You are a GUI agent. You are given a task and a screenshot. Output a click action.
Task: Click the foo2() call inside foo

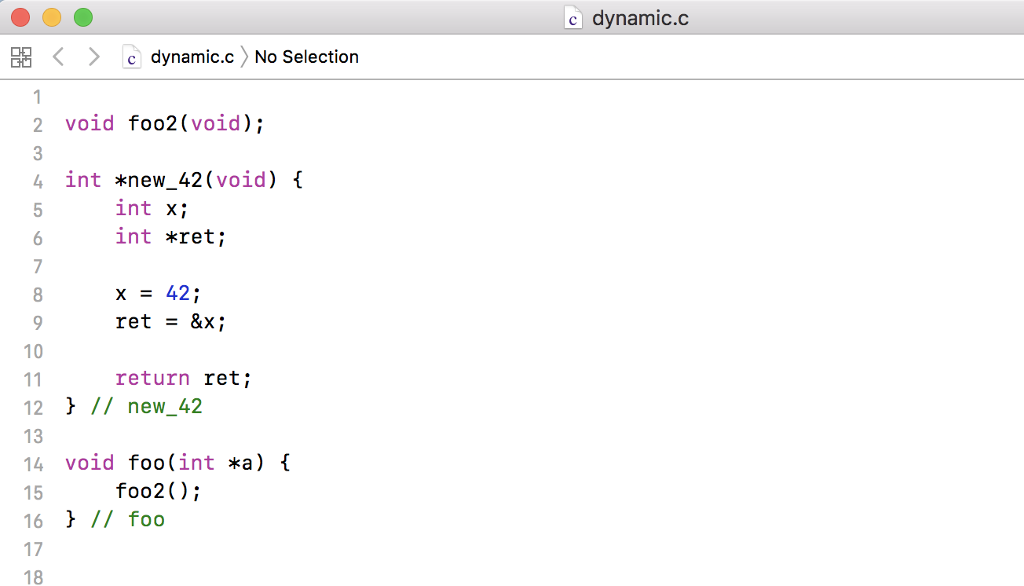point(158,491)
